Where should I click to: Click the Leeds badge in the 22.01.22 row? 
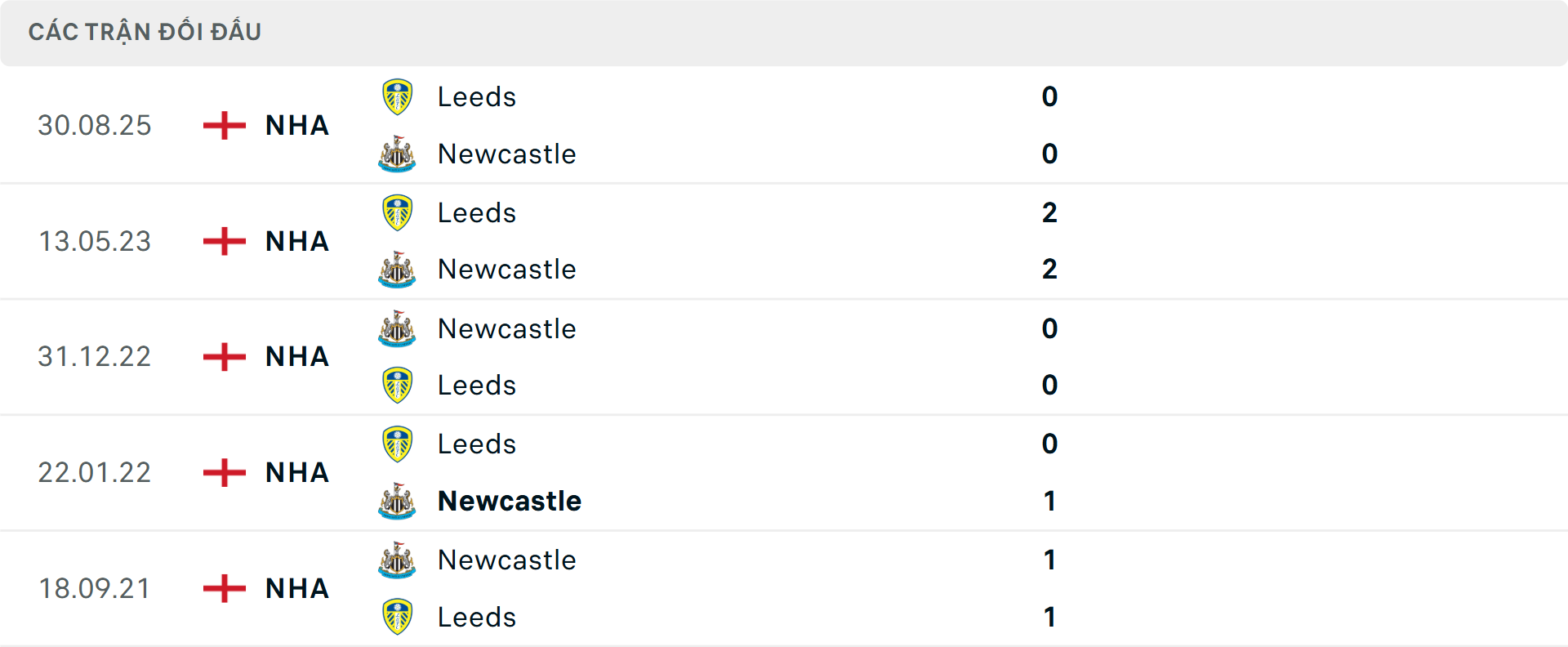(397, 444)
